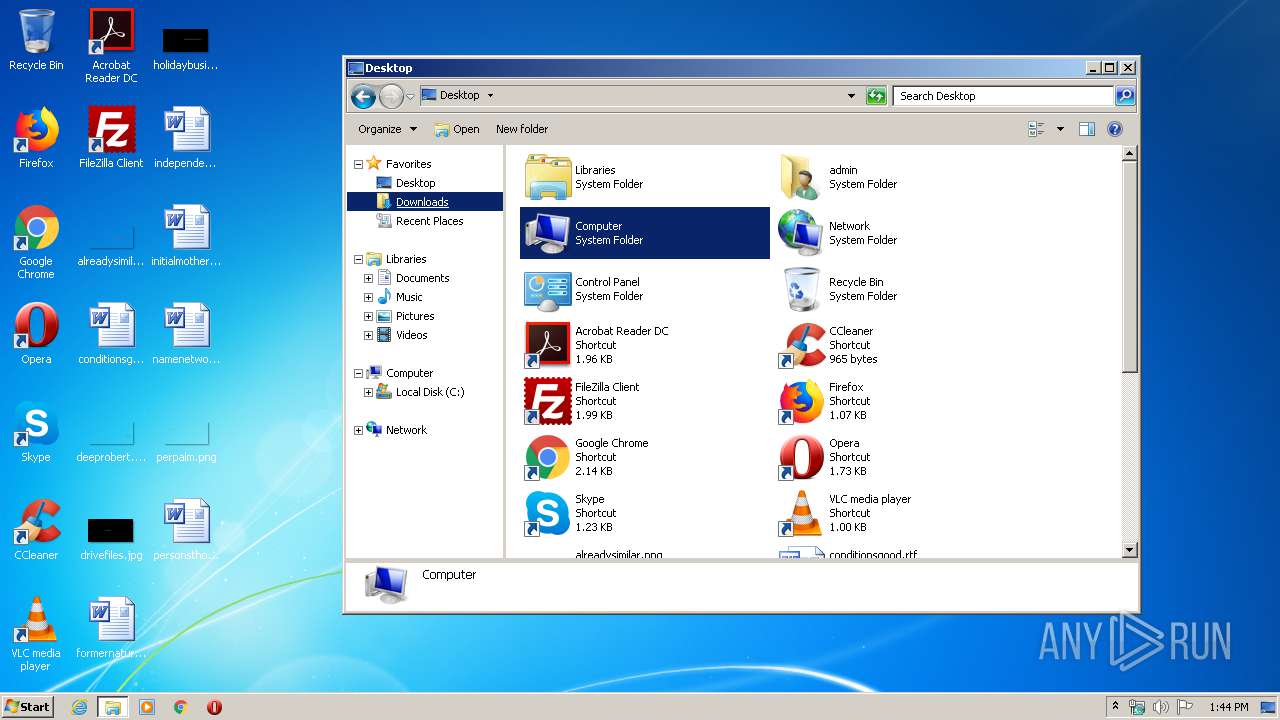This screenshot has width=1280, height=720.
Task: Expand the Documents library node
Action: click(x=368, y=278)
